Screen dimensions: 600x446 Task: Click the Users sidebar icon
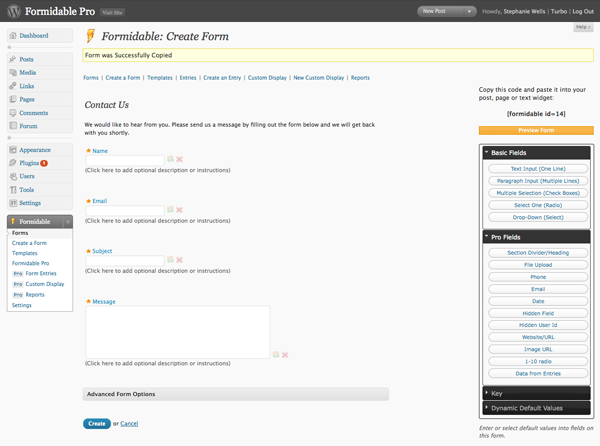[13, 176]
